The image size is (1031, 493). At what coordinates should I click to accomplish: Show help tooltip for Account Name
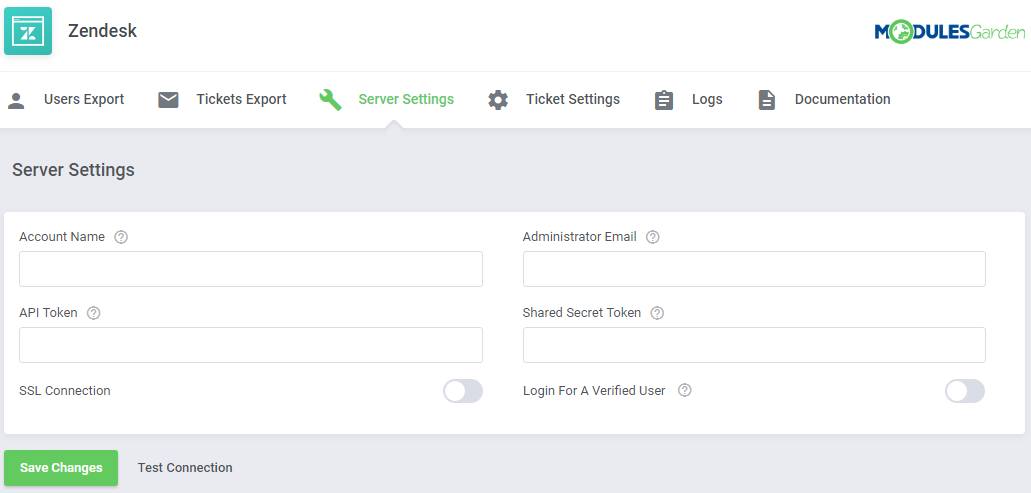pyautogui.click(x=121, y=237)
